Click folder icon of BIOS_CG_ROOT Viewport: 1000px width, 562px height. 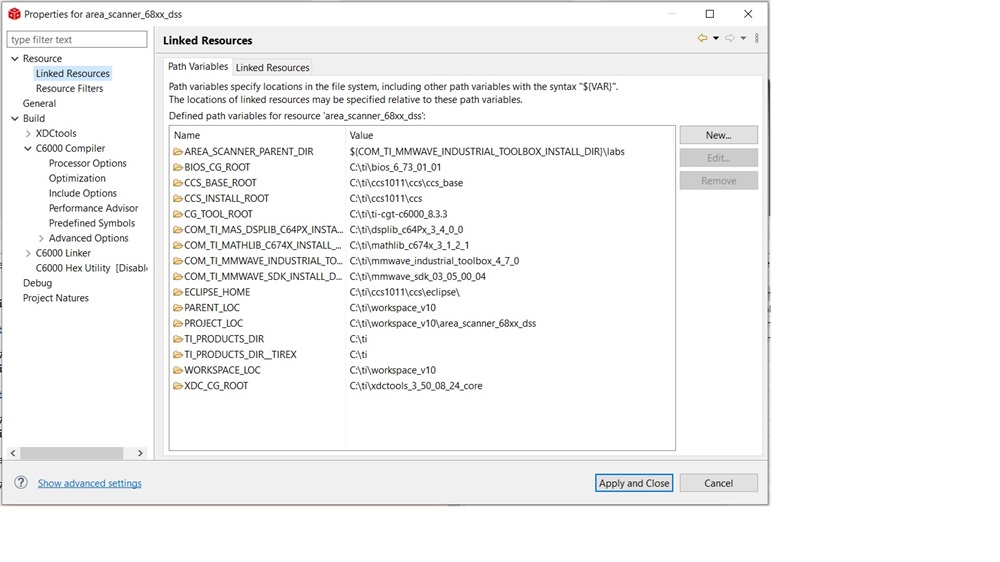(x=178, y=167)
